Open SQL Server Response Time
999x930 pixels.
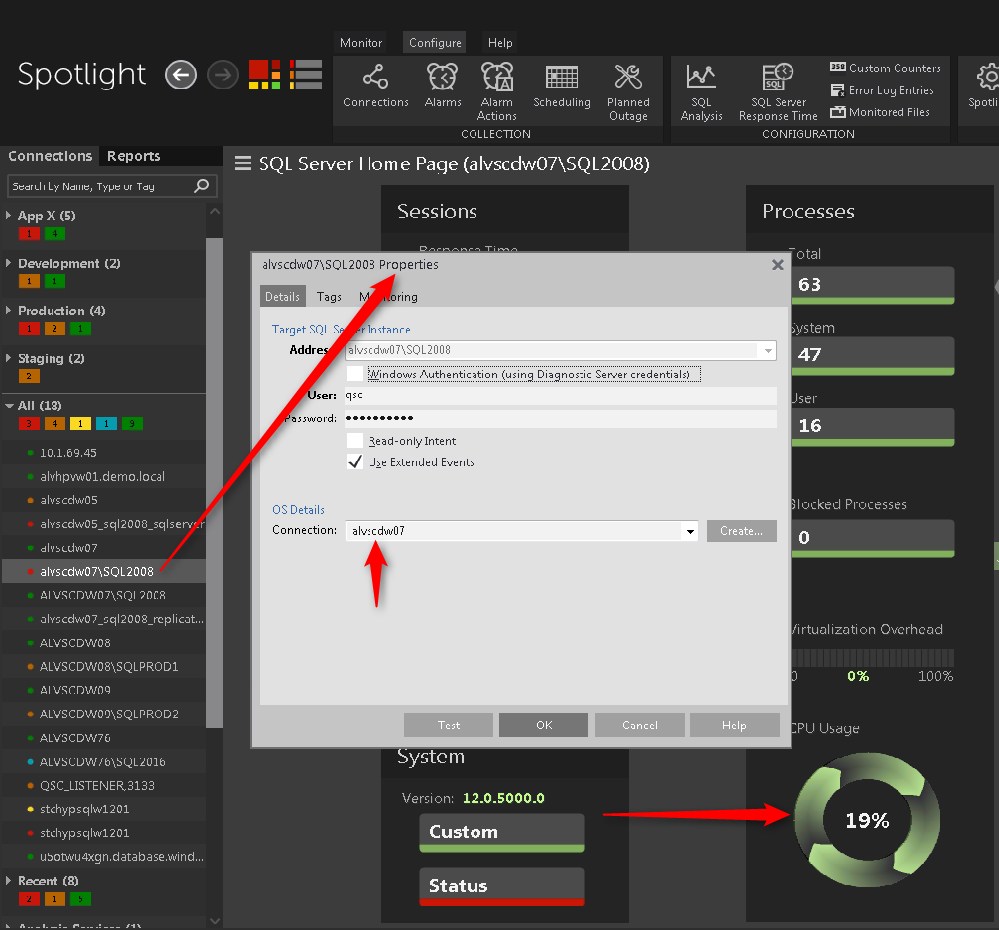778,78
